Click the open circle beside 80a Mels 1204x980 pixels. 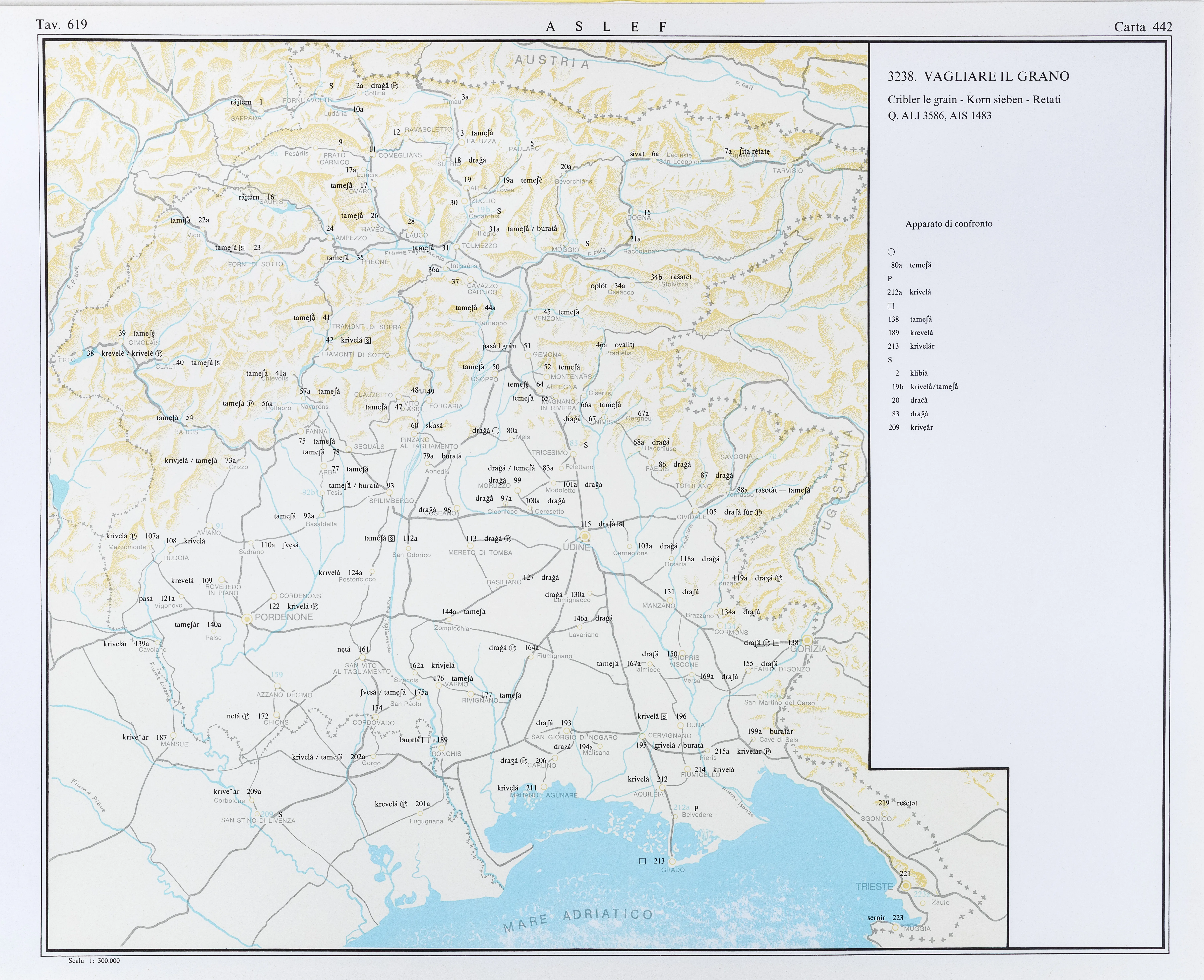496,431
